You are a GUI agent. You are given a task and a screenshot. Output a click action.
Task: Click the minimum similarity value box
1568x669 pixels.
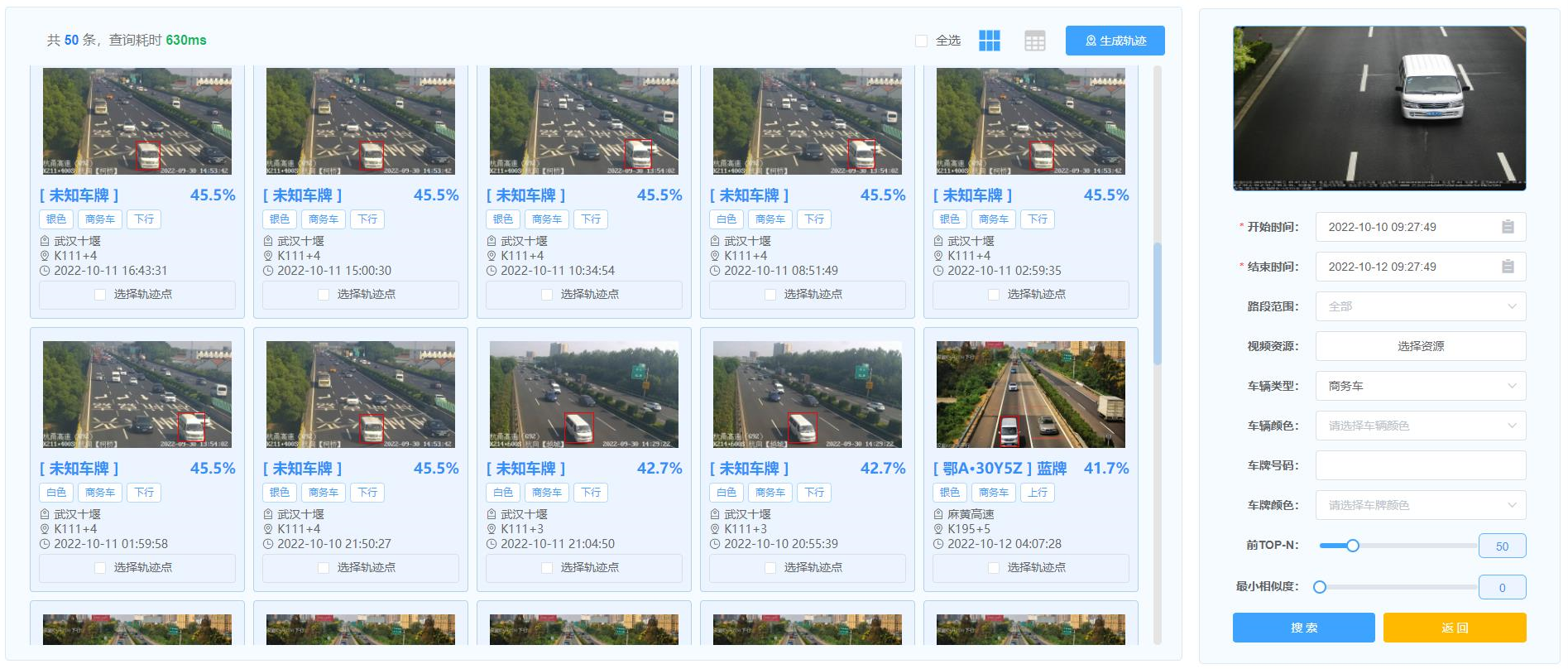point(1502,588)
